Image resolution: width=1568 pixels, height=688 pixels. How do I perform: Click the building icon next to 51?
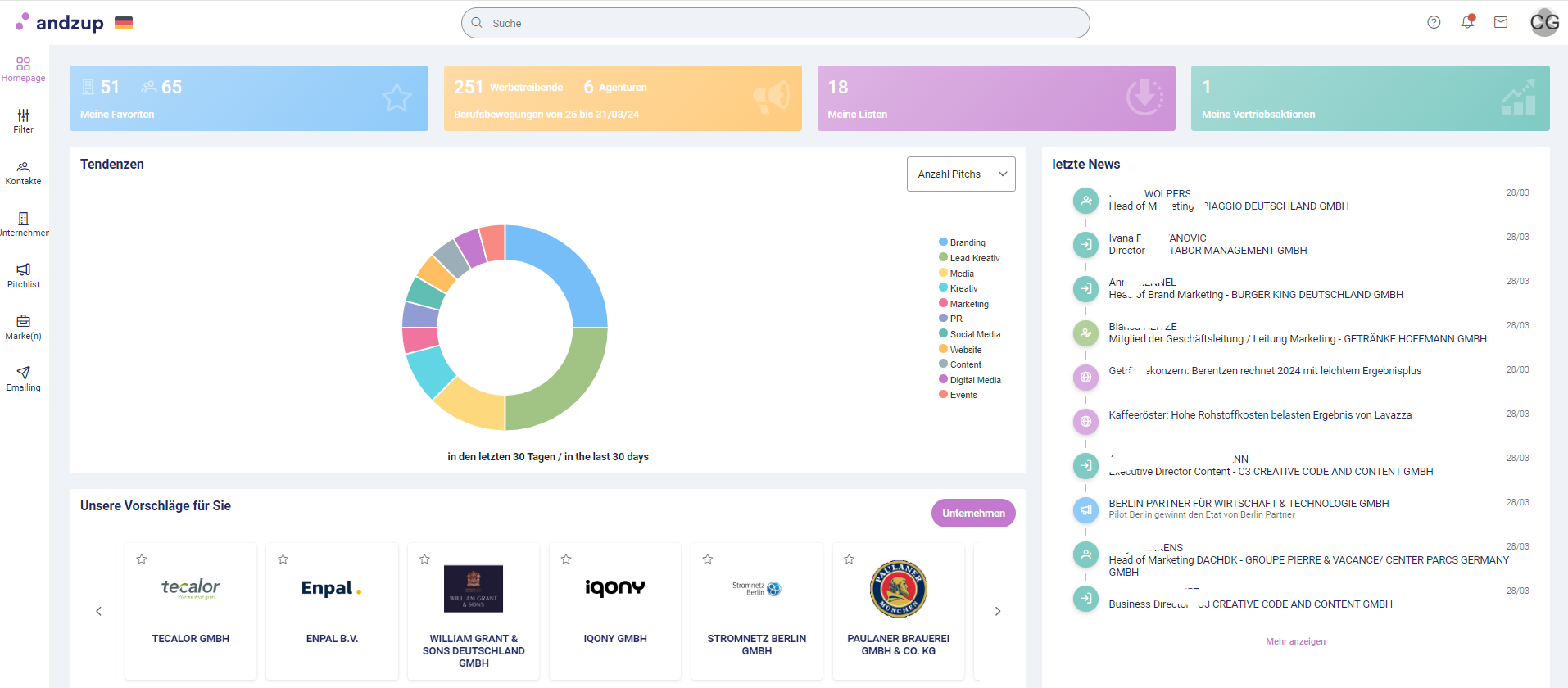[88, 87]
